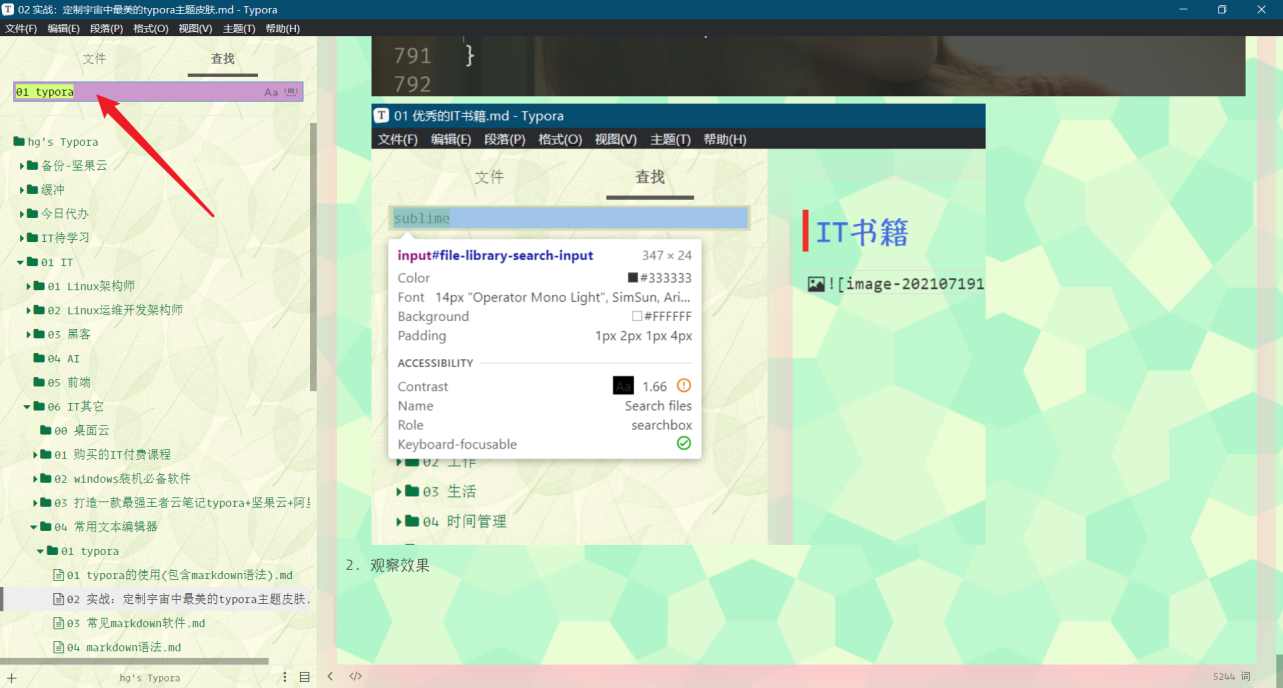Switch sidebar to file list view
Screen dimensions: 1283x688
coord(305,677)
